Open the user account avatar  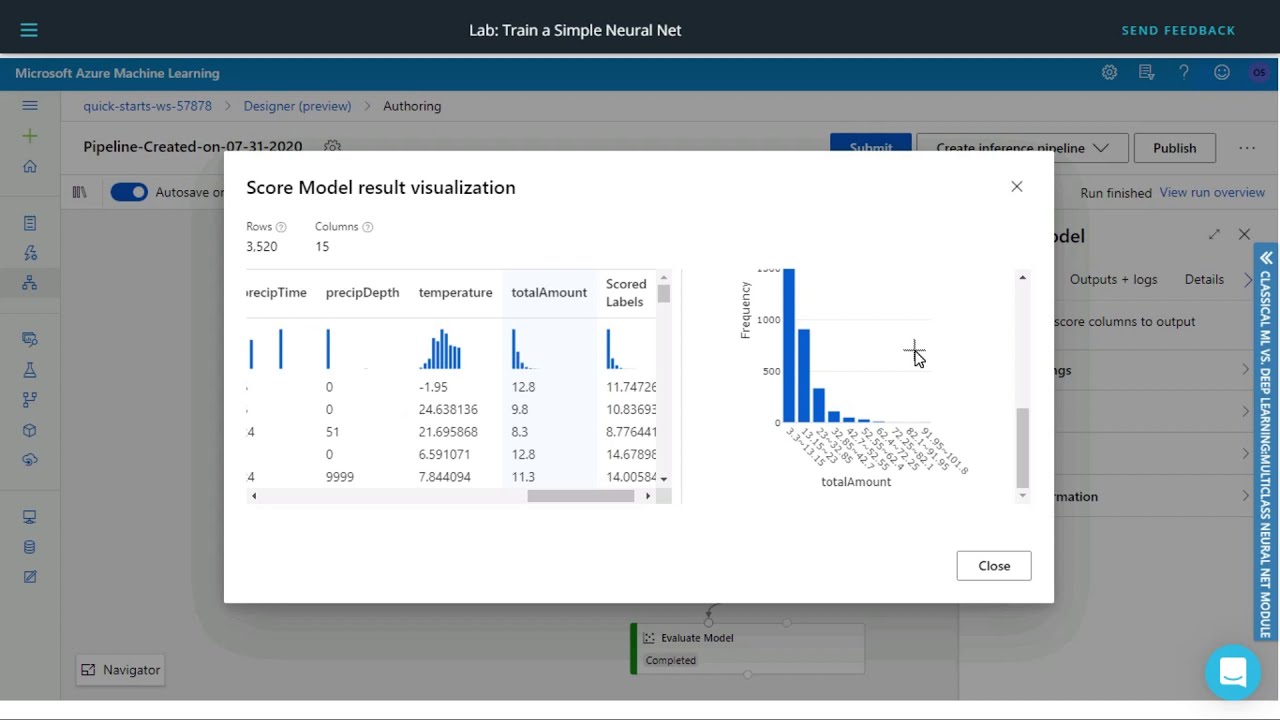(1259, 72)
